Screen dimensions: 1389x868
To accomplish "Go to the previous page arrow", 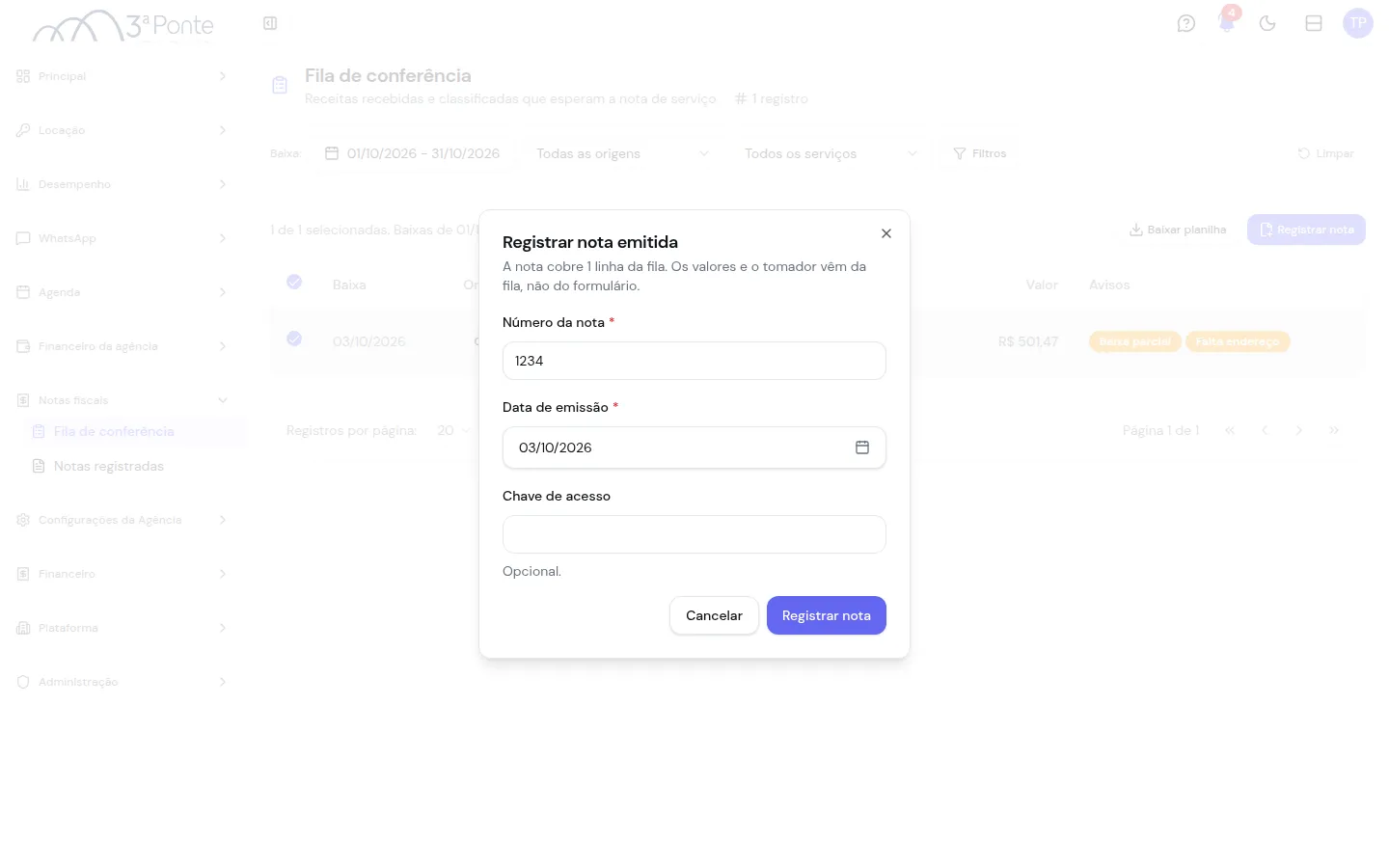I will tap(1265, 430).
